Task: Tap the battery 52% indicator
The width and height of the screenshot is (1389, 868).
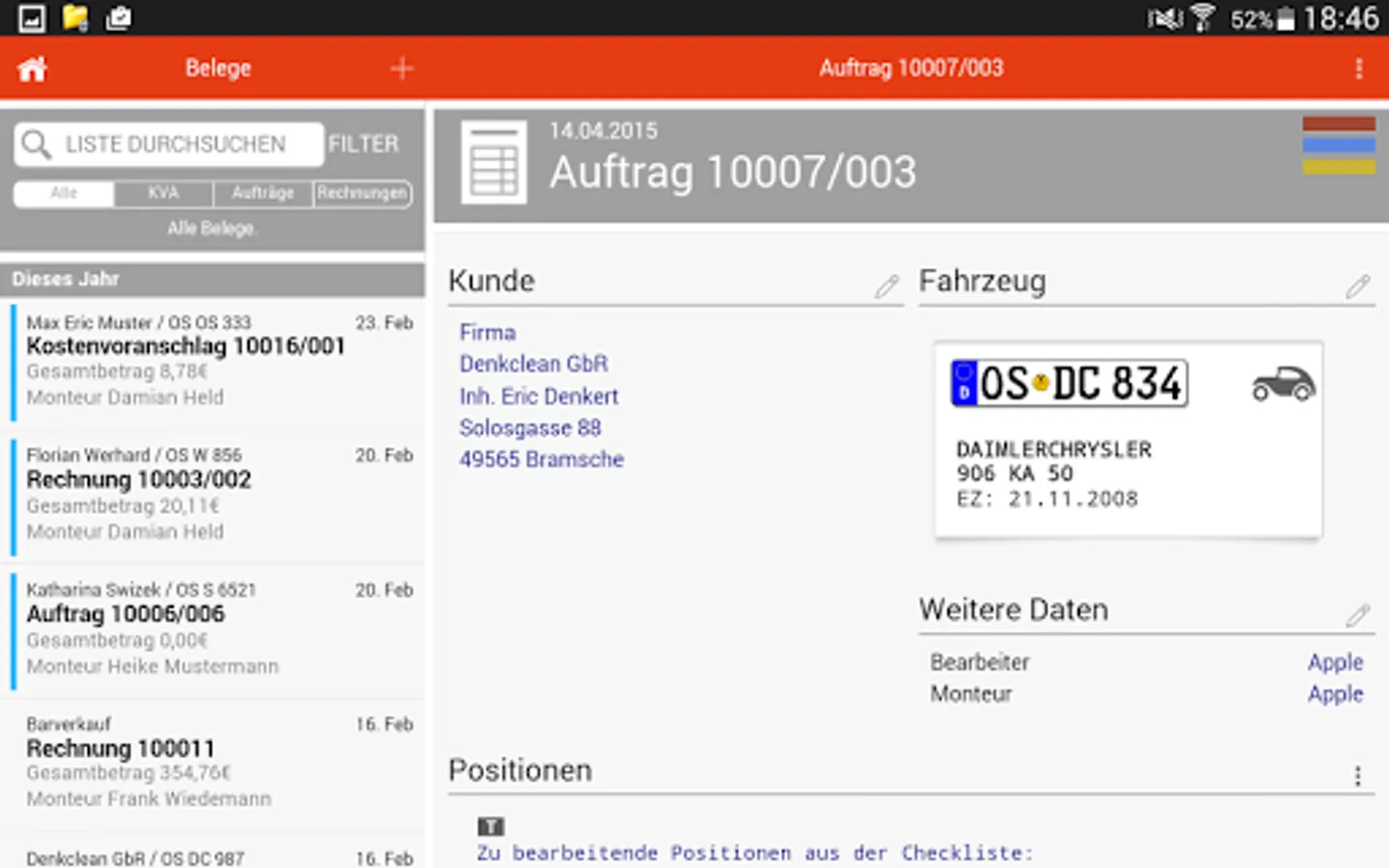Action: 1262,19
